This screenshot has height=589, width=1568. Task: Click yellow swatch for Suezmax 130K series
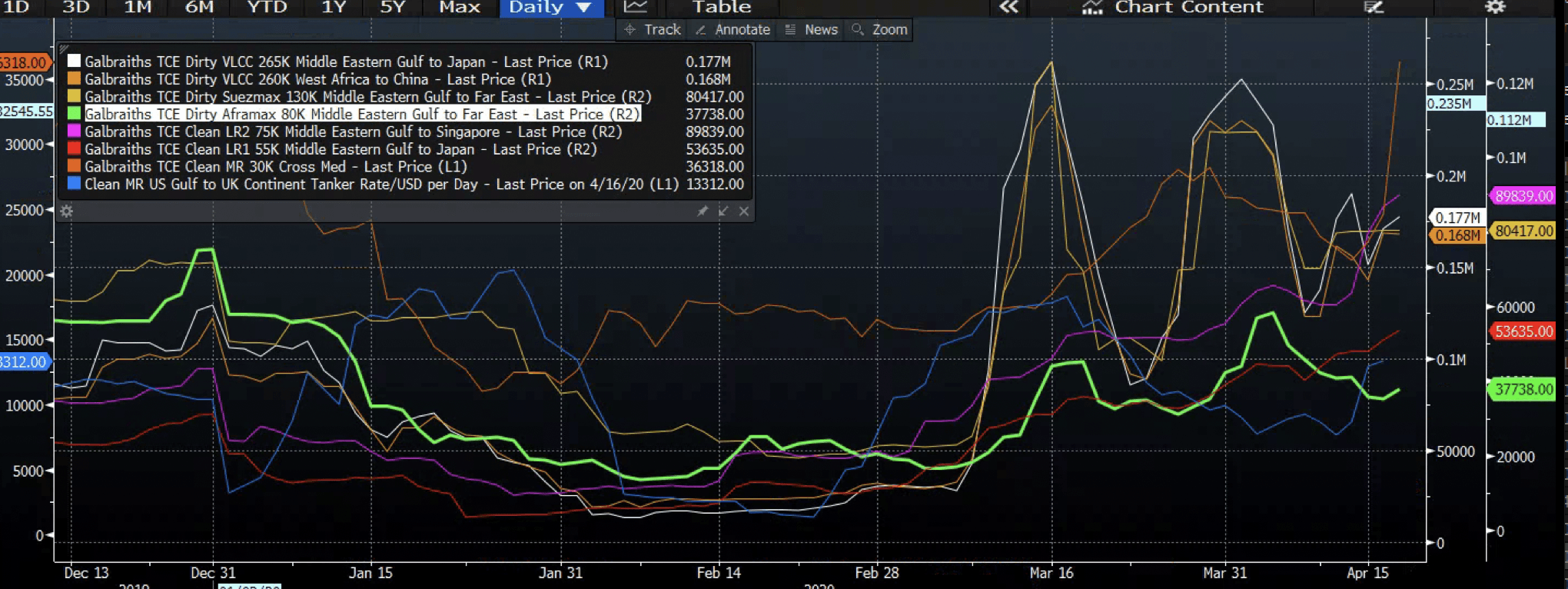(74, 96)
